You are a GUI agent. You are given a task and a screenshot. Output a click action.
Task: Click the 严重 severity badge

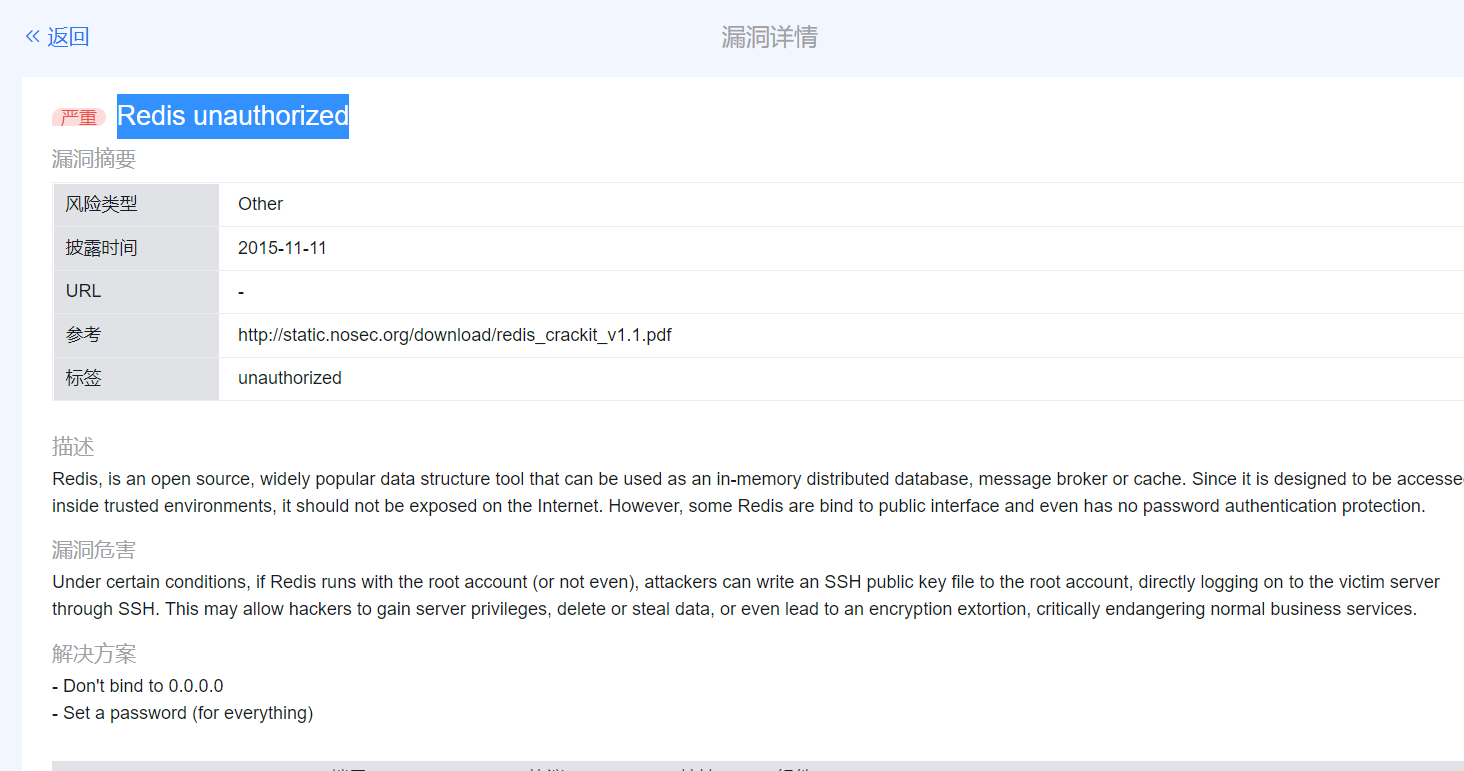[x=78, y=117]
